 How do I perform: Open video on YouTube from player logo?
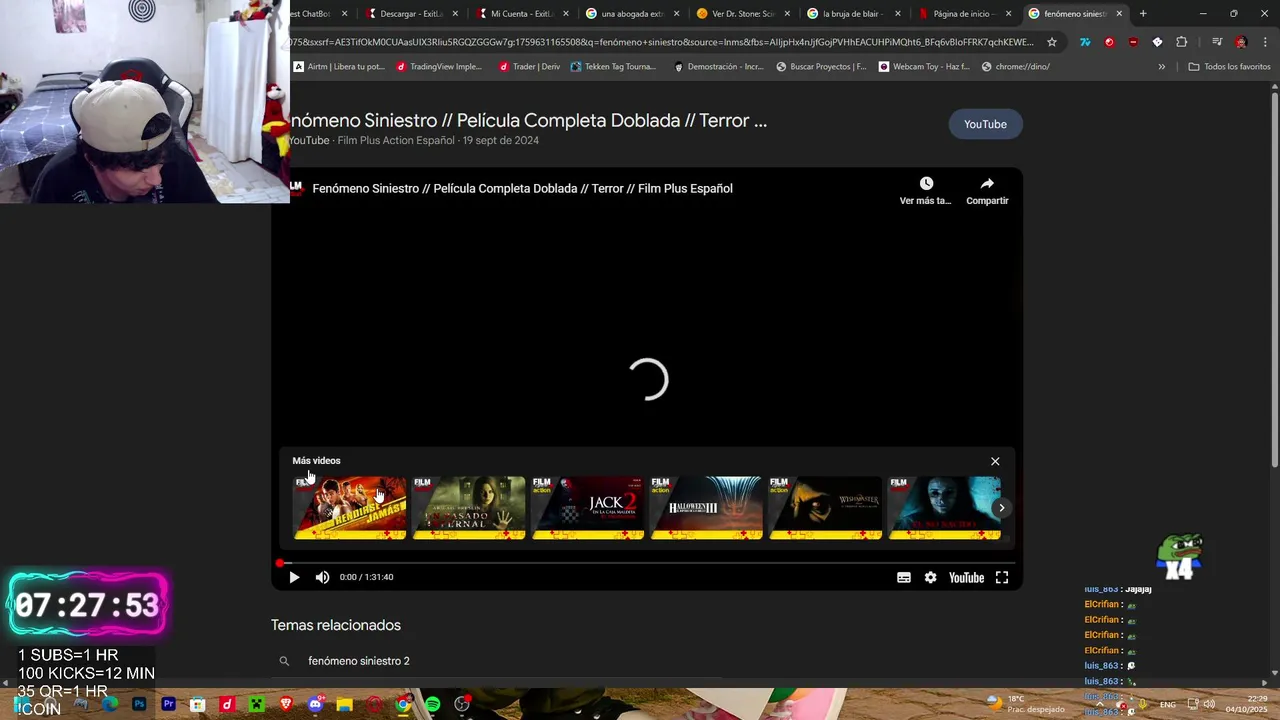(966, 577)
